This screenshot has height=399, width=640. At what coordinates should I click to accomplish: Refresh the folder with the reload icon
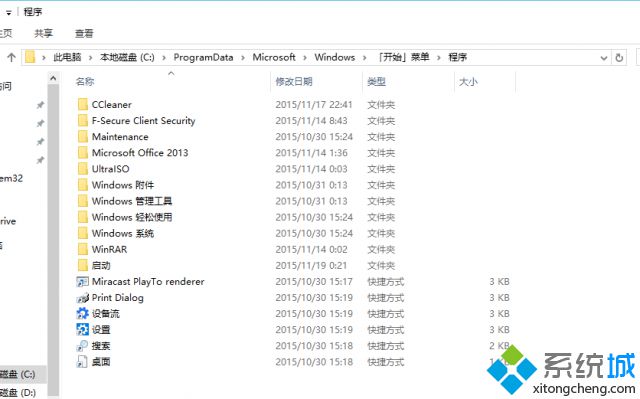(619, 58)
